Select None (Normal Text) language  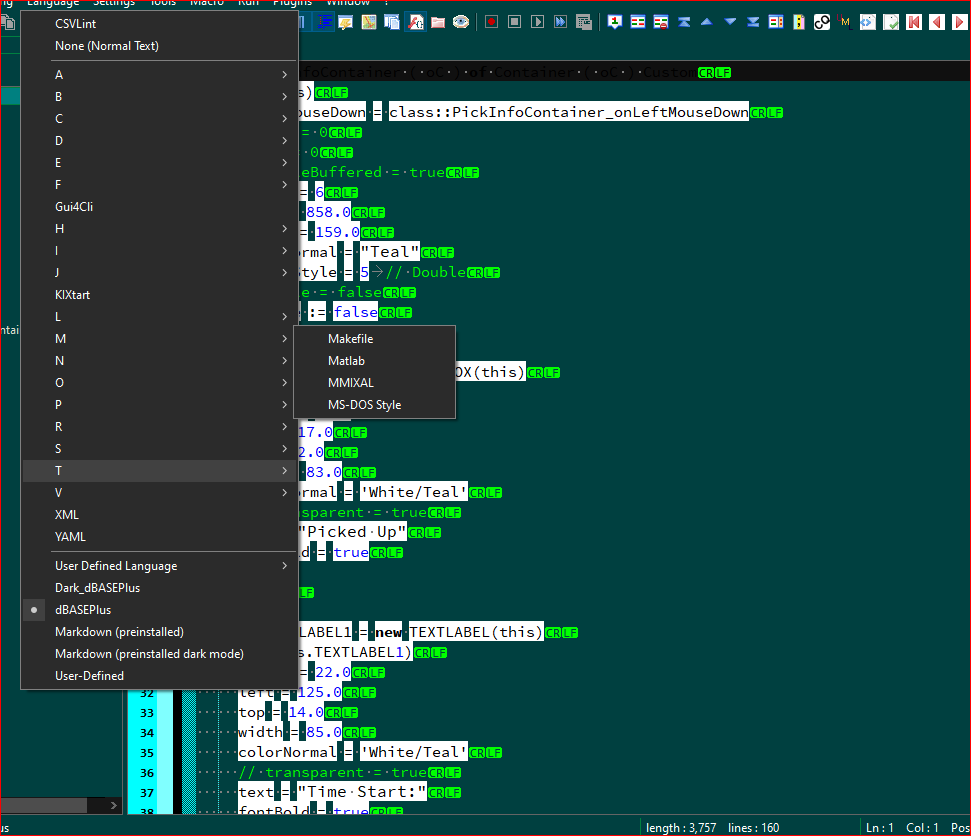pyautogui.click(x=160, y=46)
